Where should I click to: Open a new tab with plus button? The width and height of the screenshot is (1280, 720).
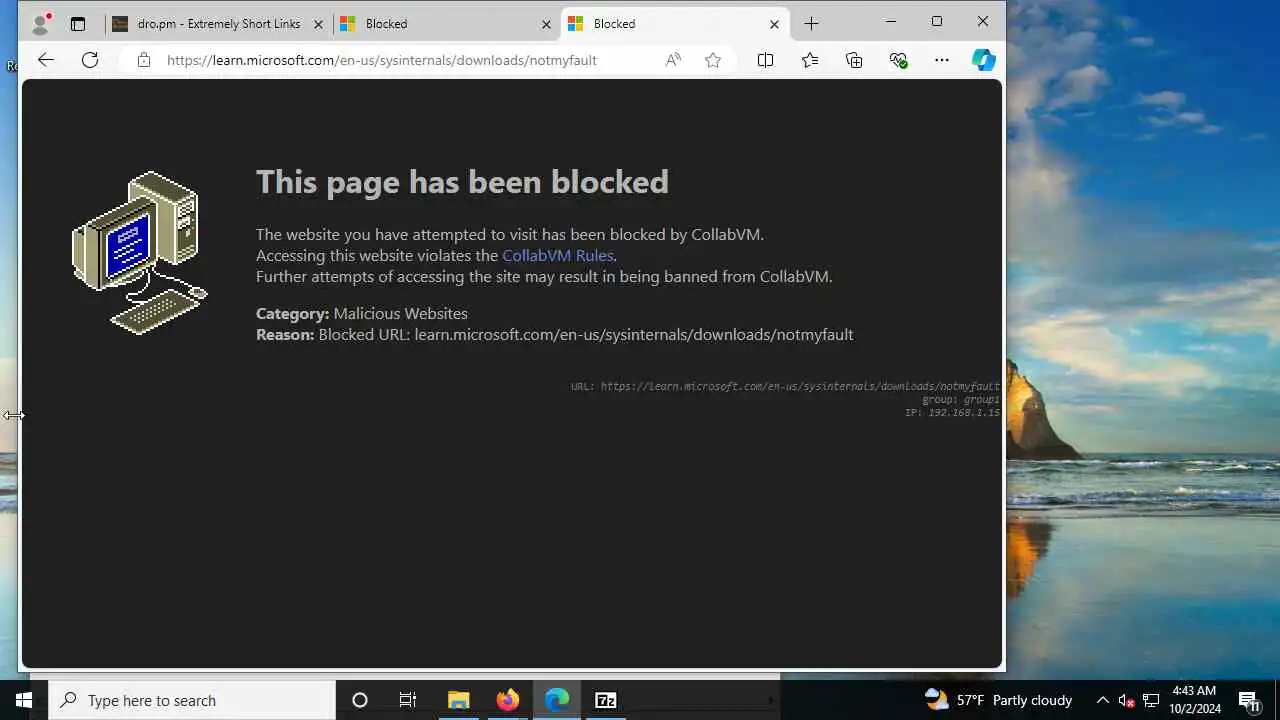811,23
